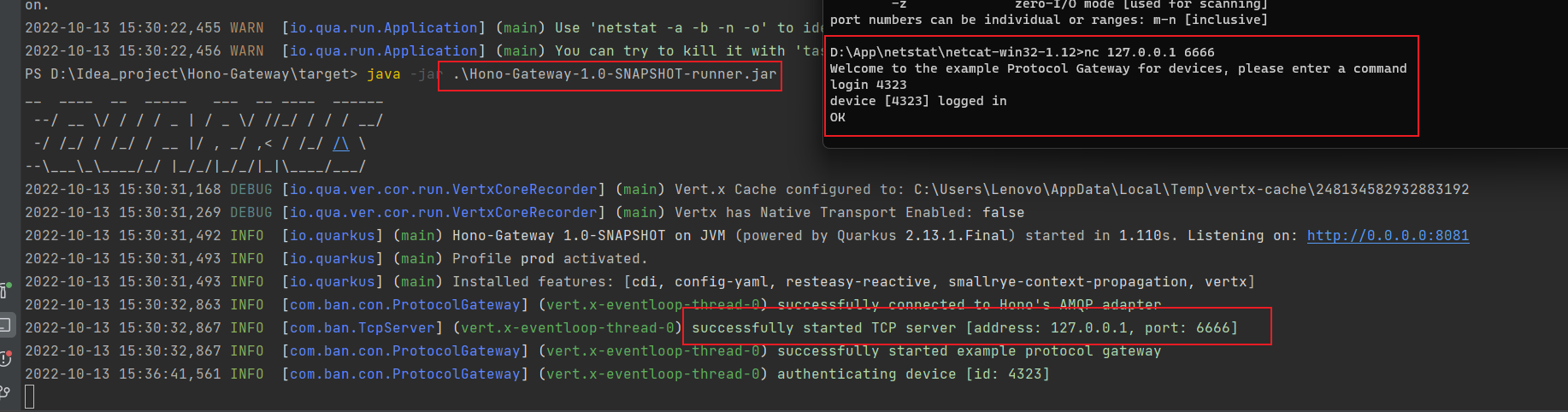
Task: Open the Problems tool window icon
Action: 4,358
